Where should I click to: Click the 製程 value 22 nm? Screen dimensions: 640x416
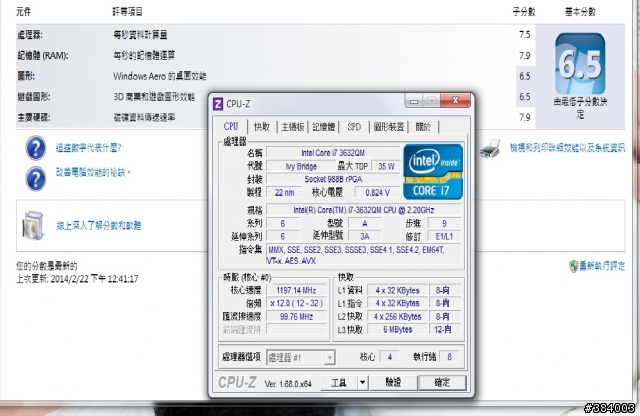click(x=284, y=192)
